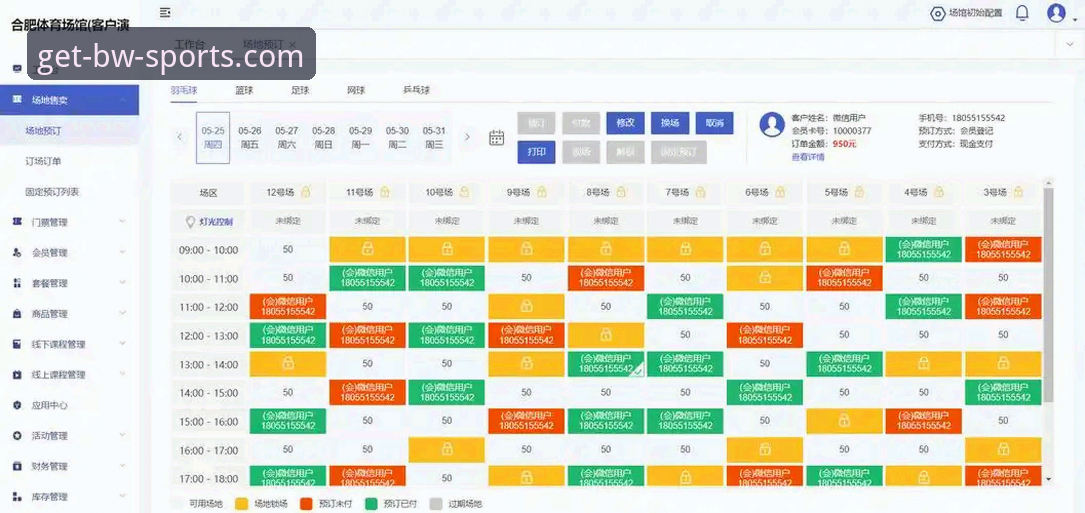Screen dimensions: 1085x513
Task: Click the blue 修改 button
Action: 625,123
